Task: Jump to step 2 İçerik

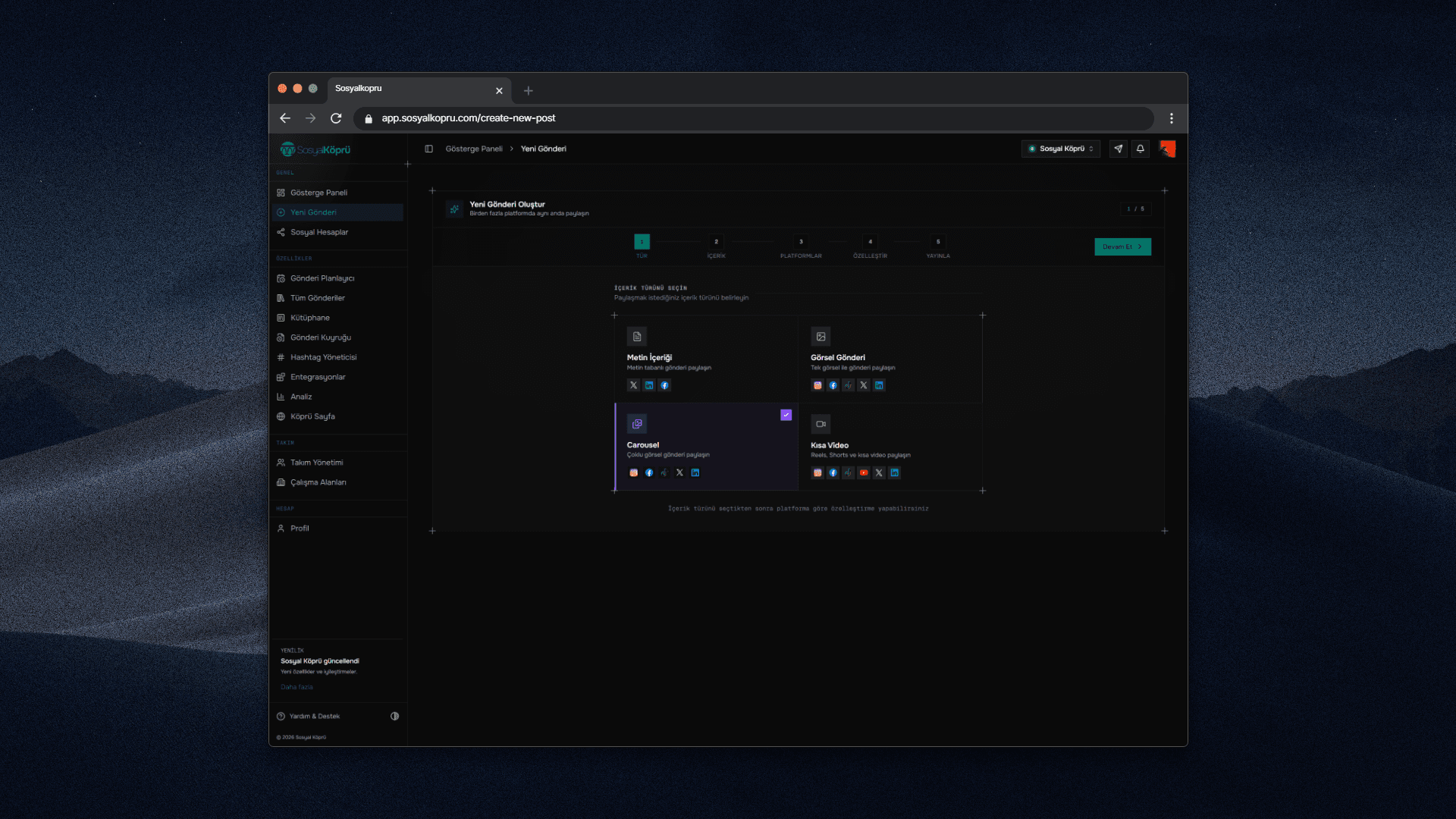Action: pyautogui.click(x=716, y=246)
